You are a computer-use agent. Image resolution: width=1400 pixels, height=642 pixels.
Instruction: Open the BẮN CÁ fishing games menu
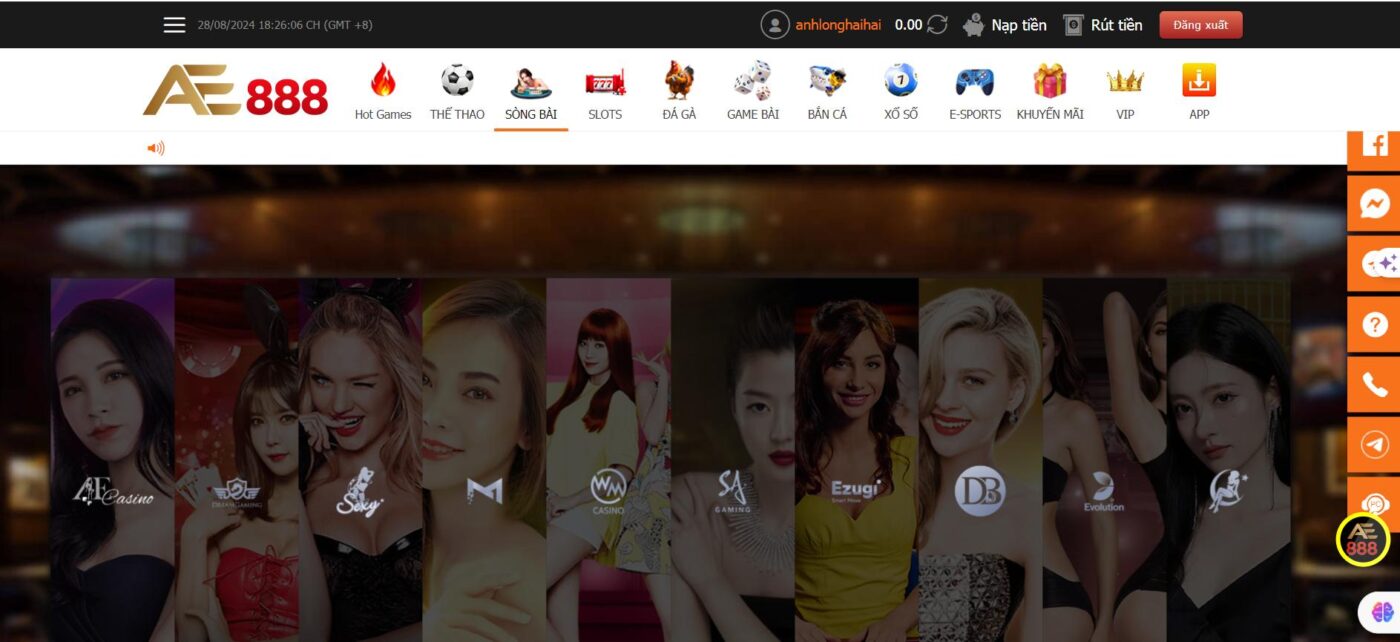(827, 92)
